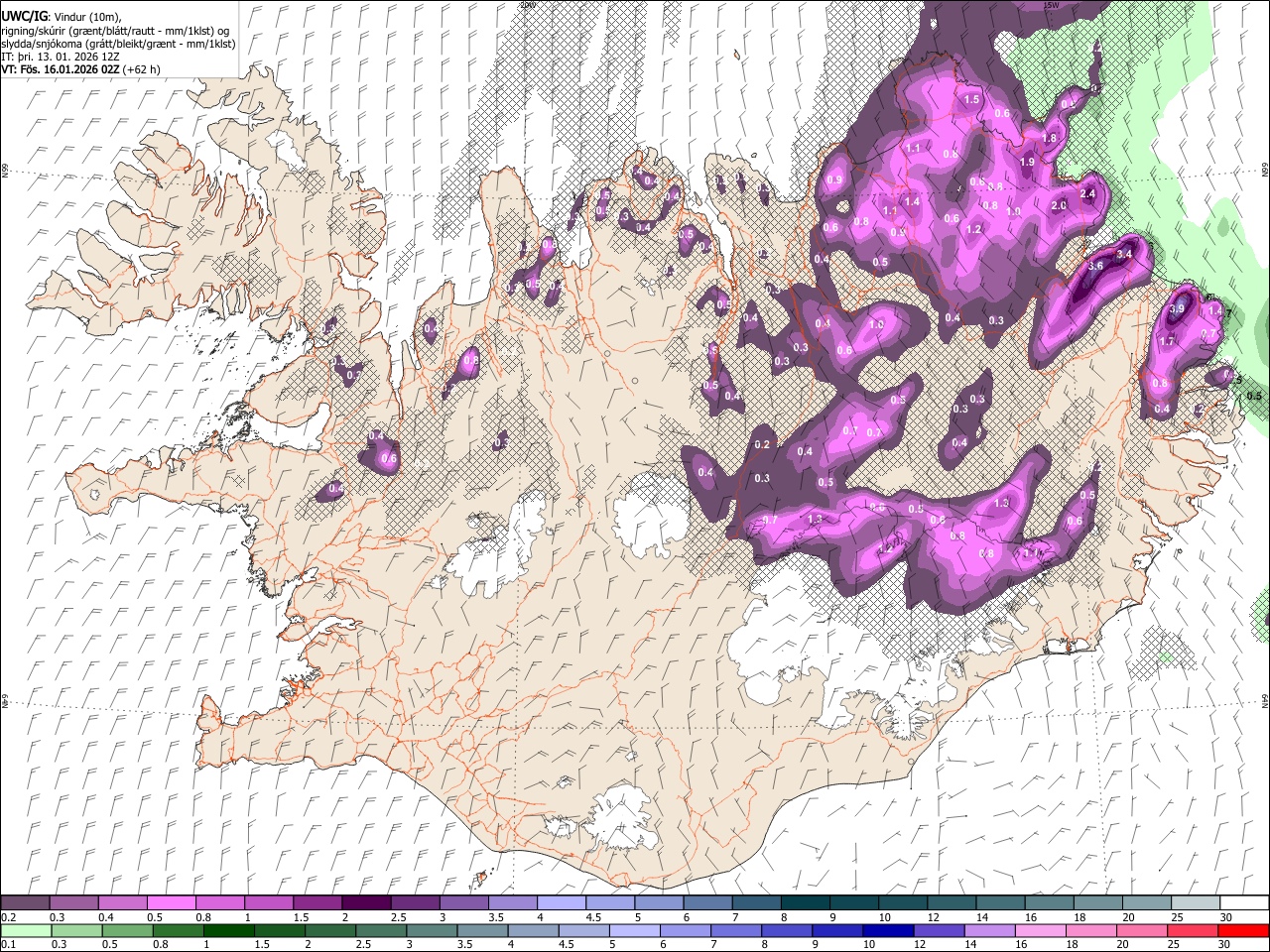The width and height of the screenshot is (1270, 952).
Task: Click the 'Vindur (10m),' label in the header
Action: pos(87,17)
